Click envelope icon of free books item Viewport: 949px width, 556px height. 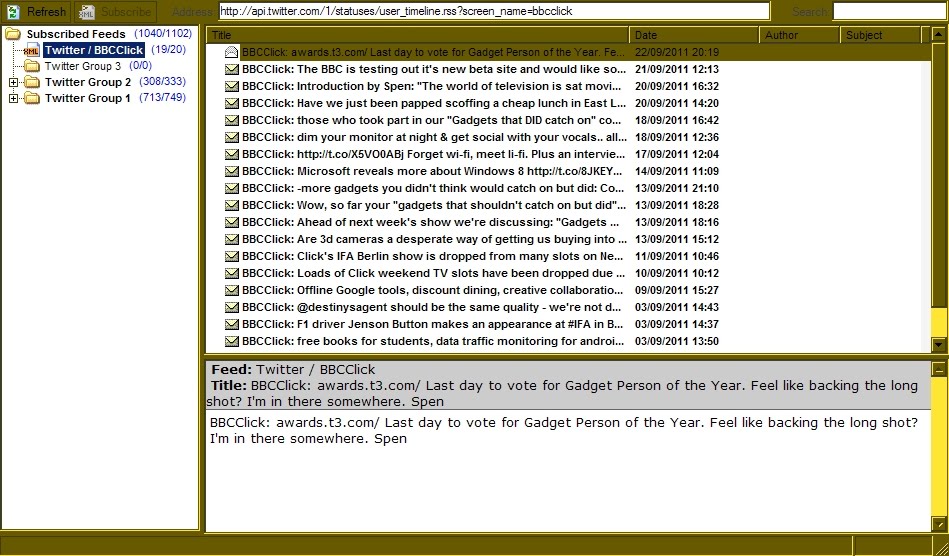pyautogui.click(x=231, y=341)
